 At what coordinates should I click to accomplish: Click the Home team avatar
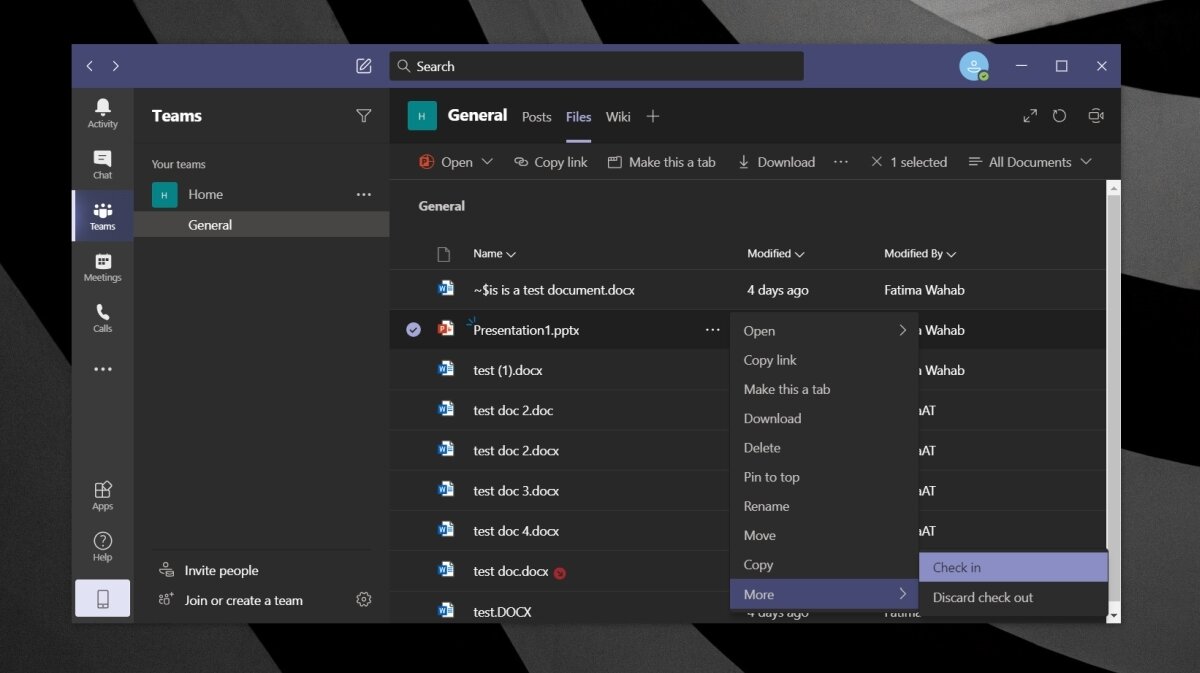[x=165, y=195]
